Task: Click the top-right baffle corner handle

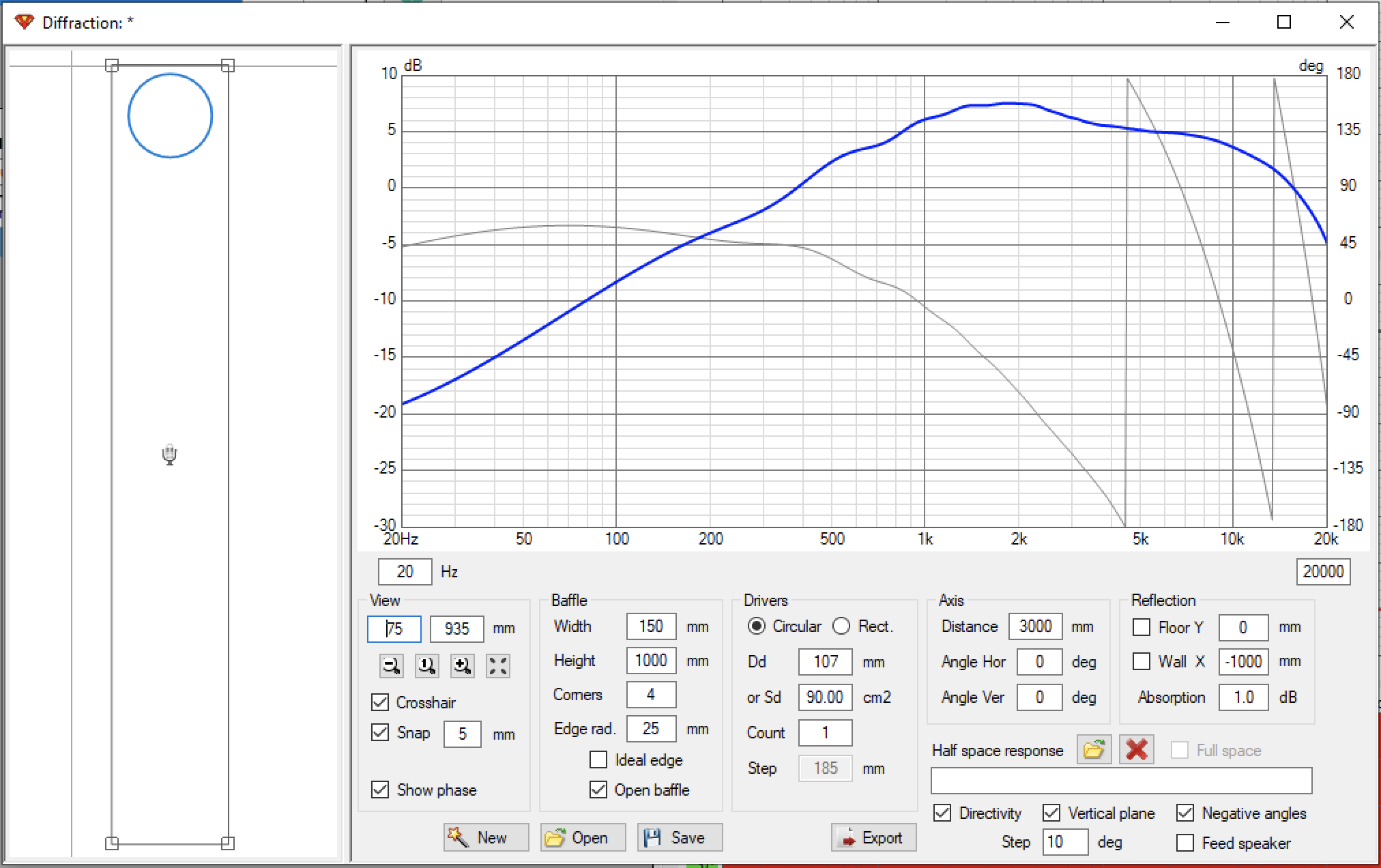Action: [x=228, y=66]
